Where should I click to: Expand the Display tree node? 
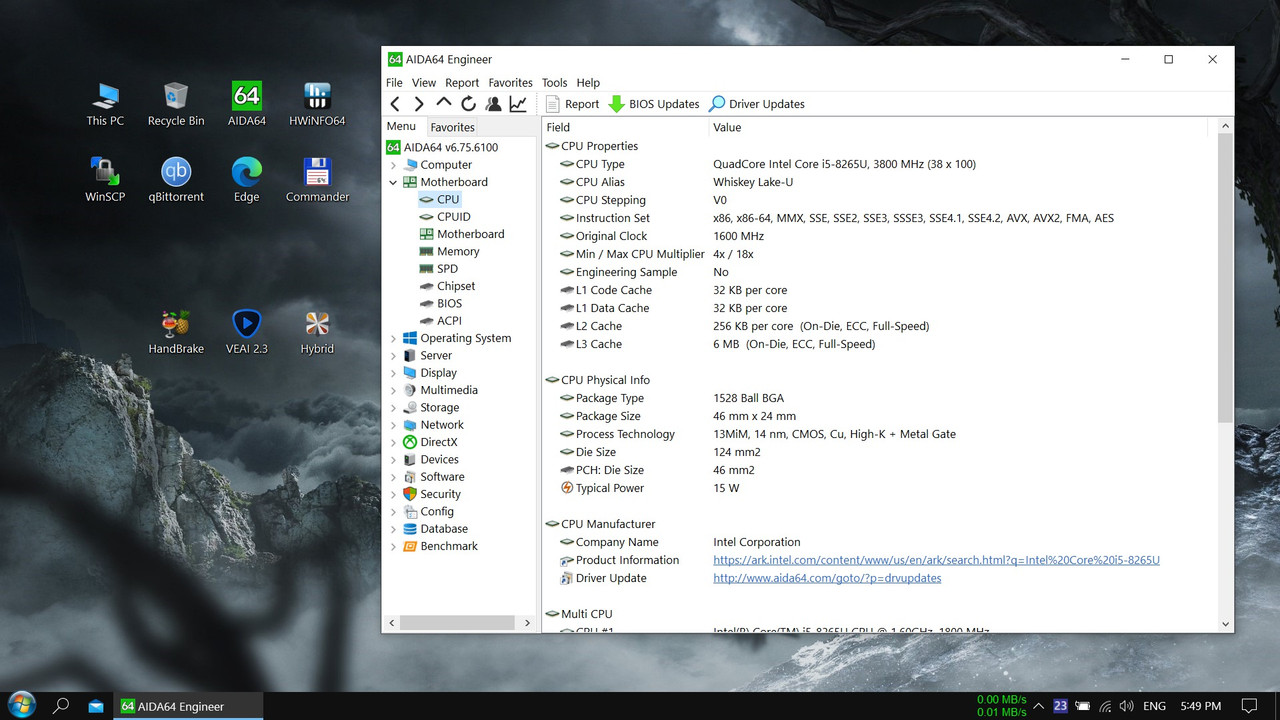click(393, 373)
